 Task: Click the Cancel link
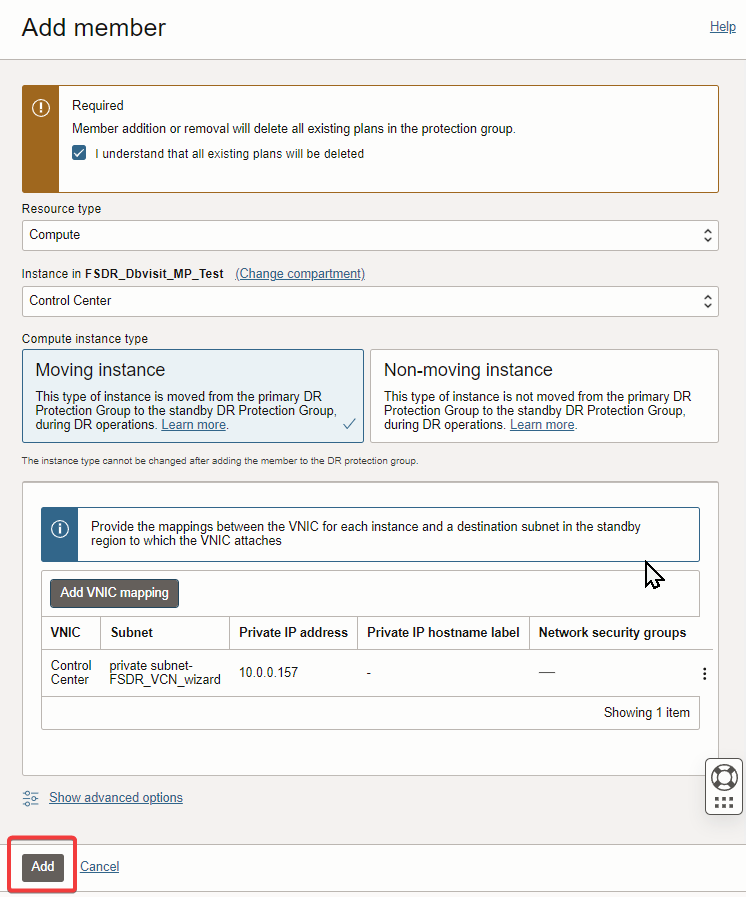[99, 867]
